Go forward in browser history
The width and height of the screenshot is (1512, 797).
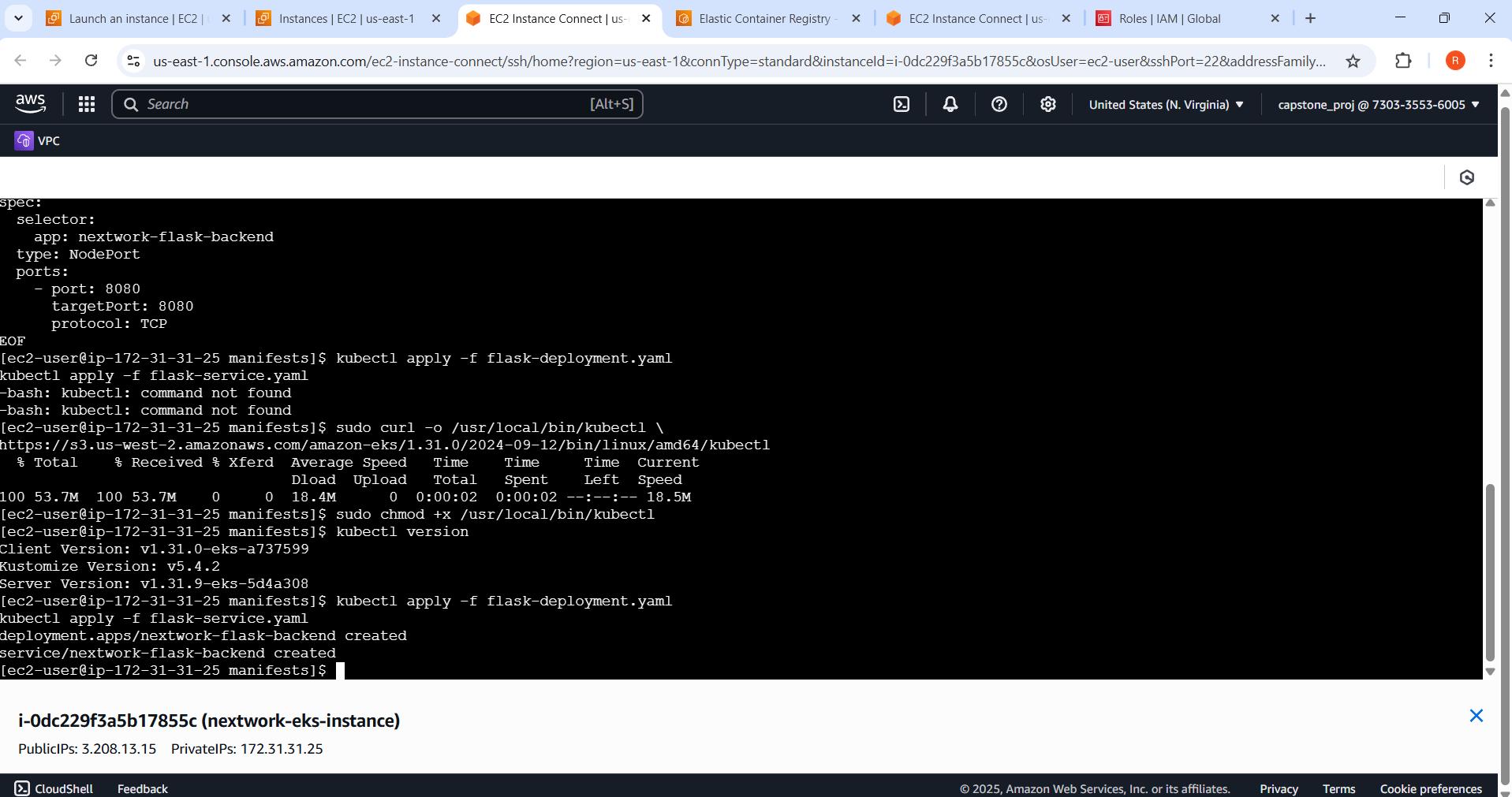(x=55, y=61)
